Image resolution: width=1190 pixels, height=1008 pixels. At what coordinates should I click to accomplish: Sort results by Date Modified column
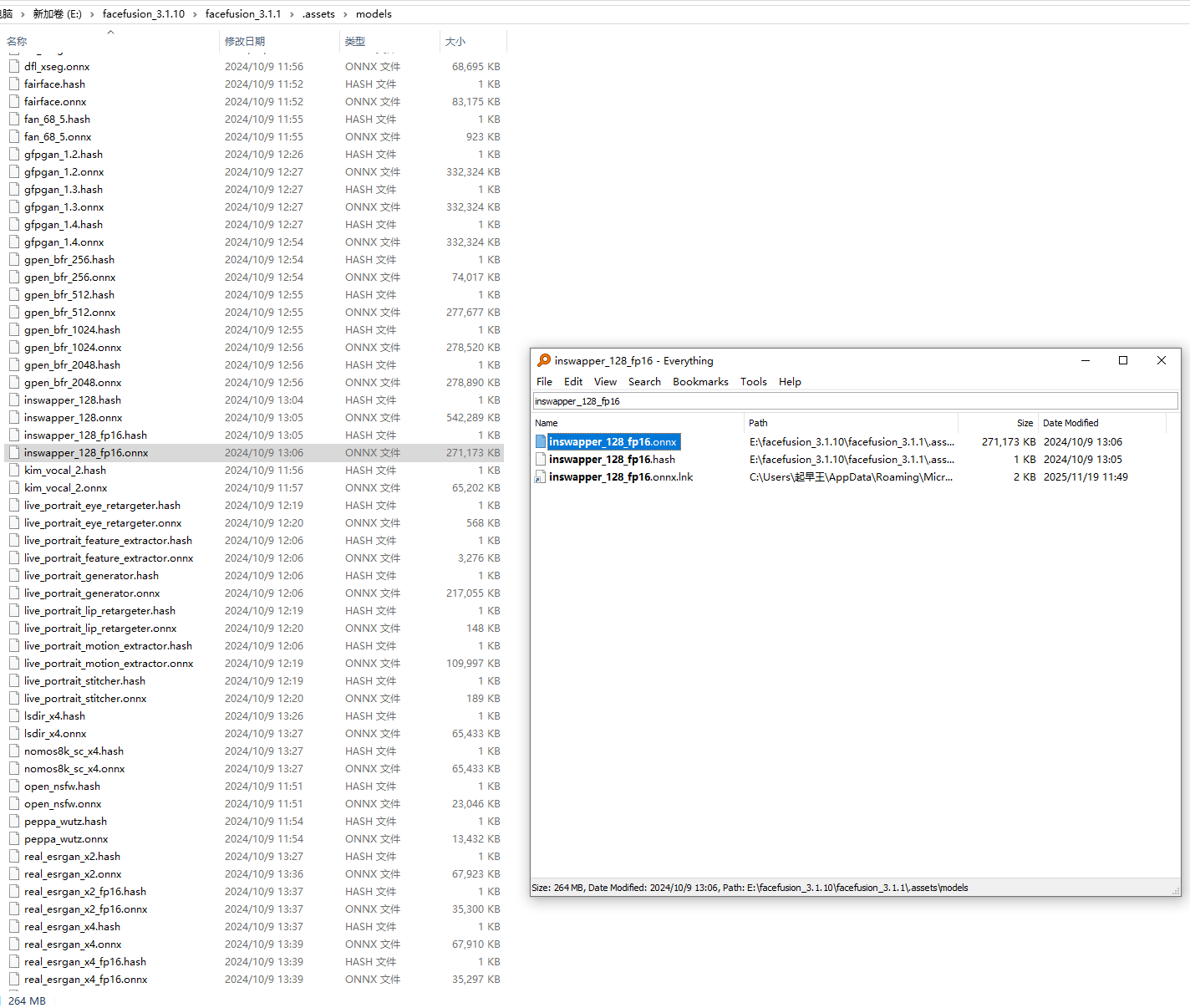[1070, 423]
